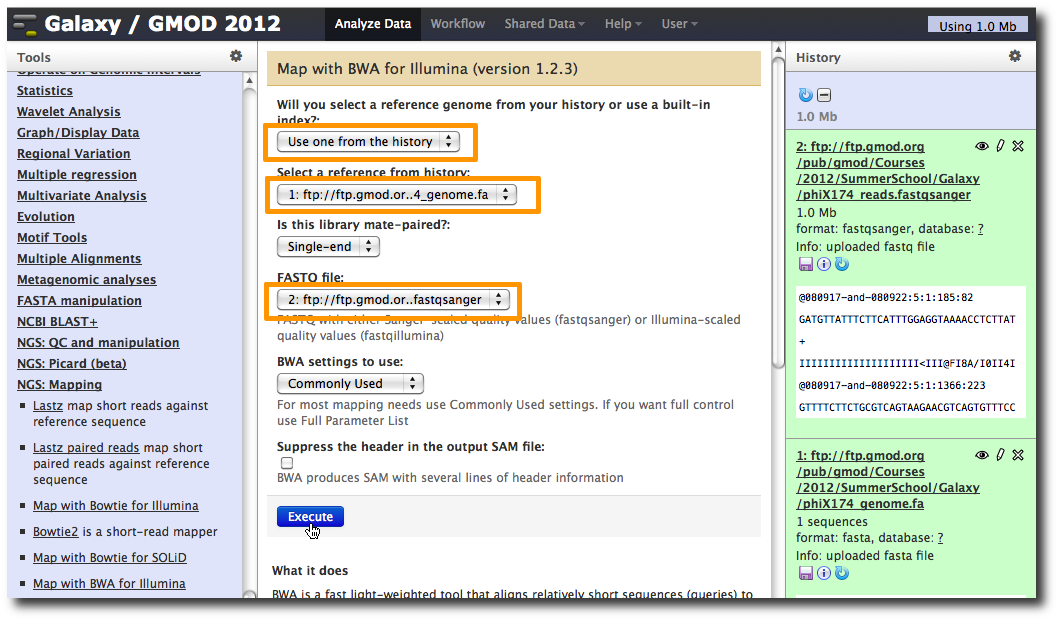
Task: Open the Map with Bowtie for SOLiD tool
Action: (x=109, y=557)
